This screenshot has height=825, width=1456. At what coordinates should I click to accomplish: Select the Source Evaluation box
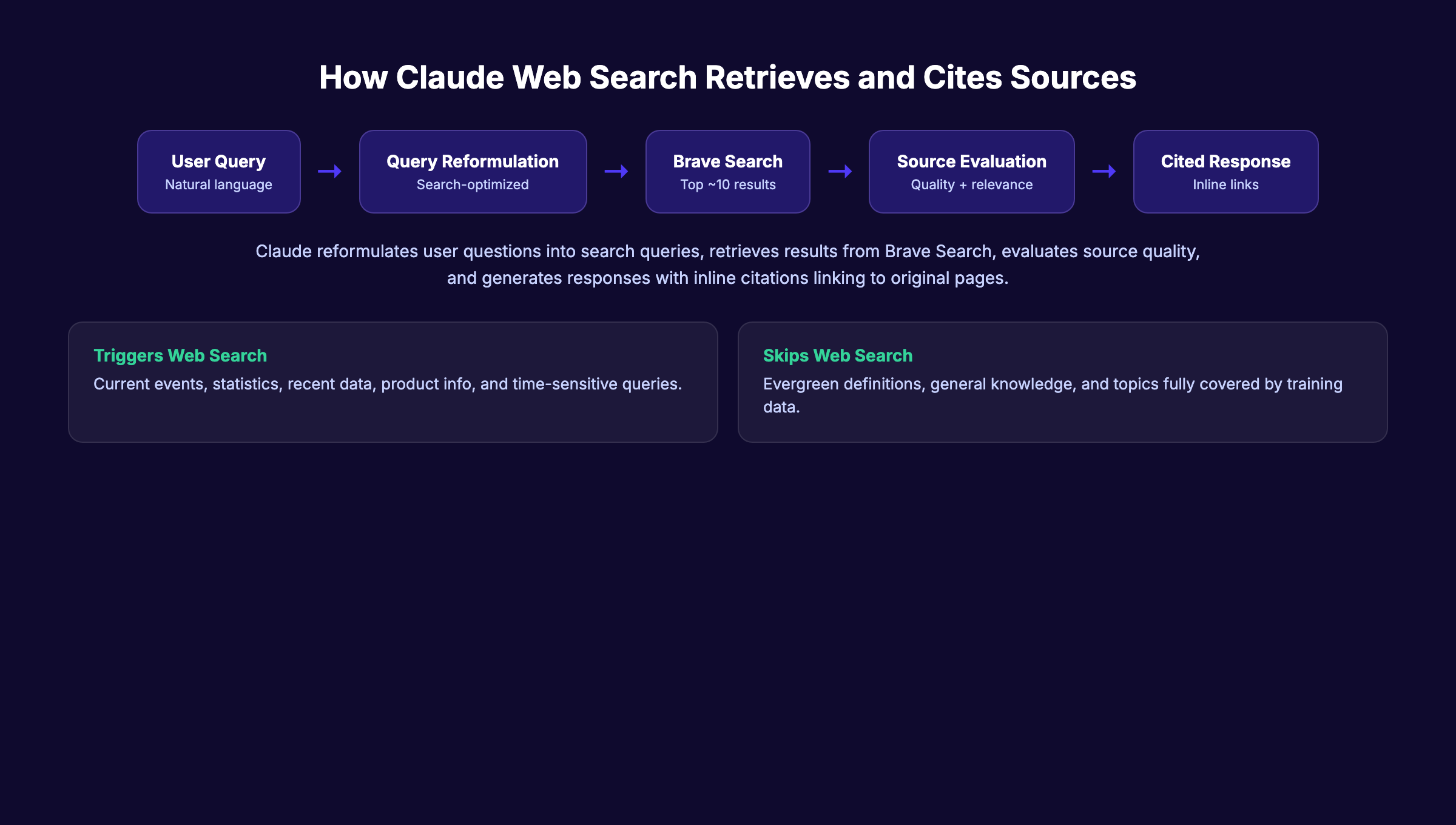point(971,171)
